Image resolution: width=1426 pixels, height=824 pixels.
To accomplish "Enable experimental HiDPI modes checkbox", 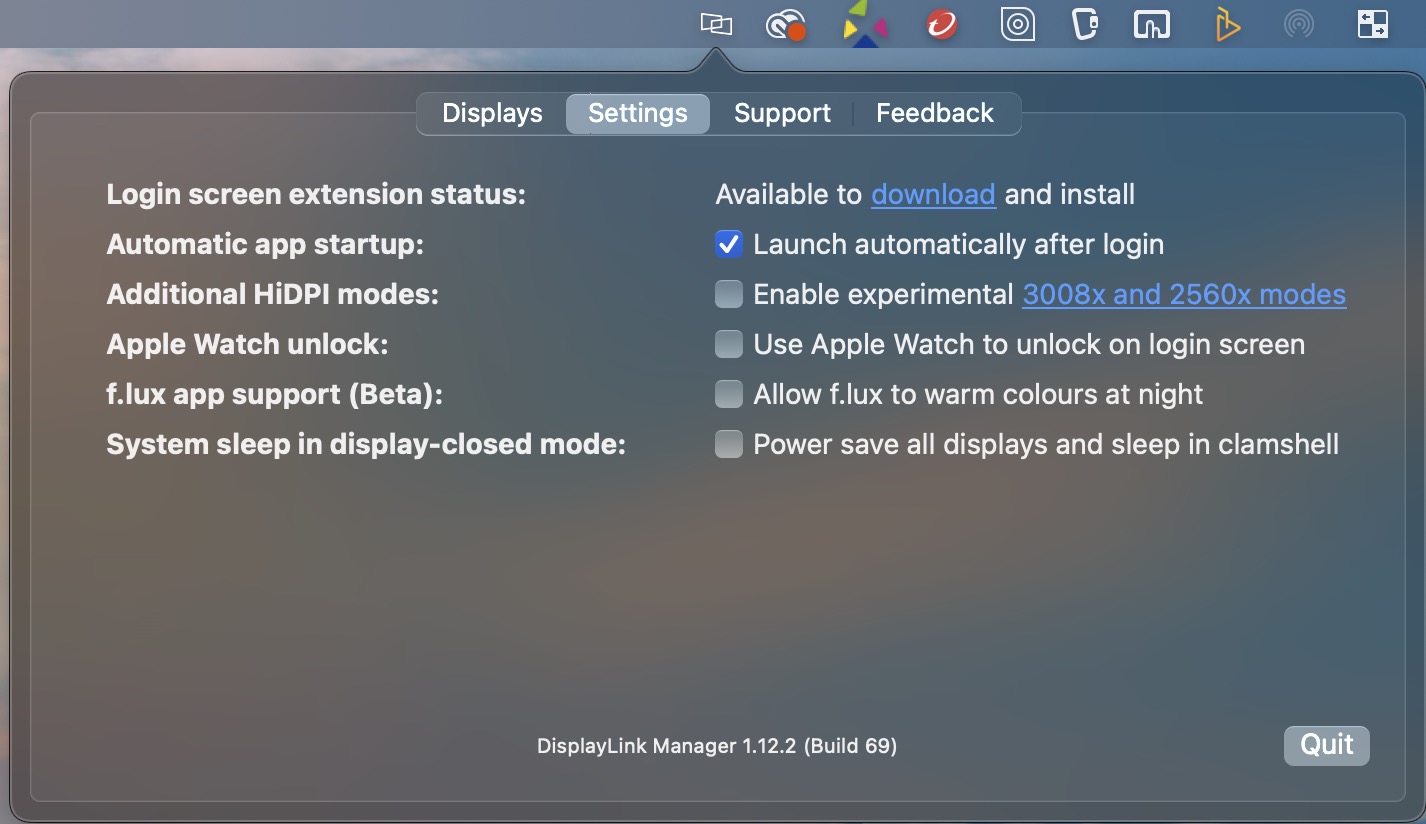I will coord(729,293).
